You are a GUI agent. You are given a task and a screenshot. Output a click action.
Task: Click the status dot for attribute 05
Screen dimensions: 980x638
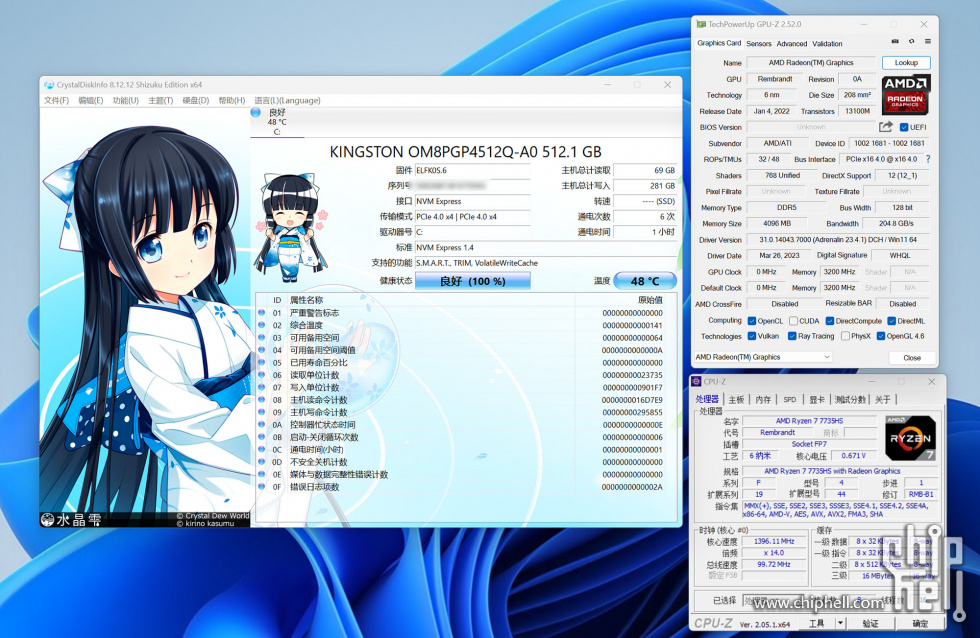261,362
